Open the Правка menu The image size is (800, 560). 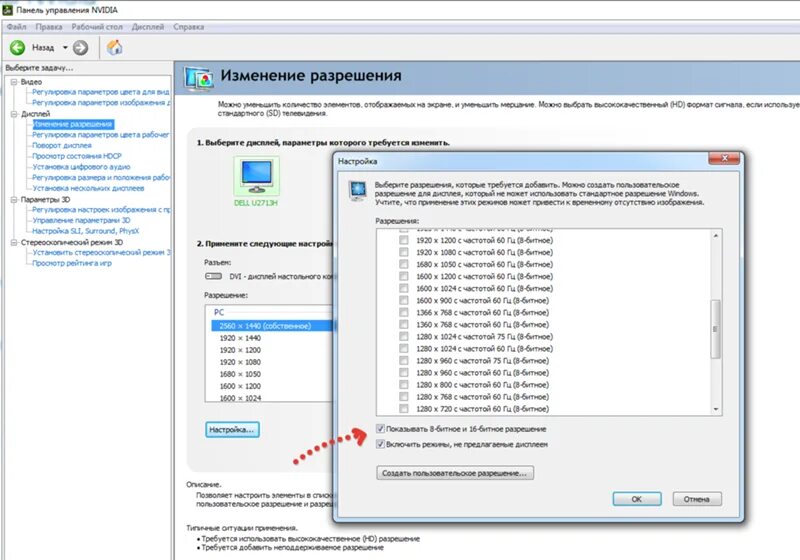(49, 27)
